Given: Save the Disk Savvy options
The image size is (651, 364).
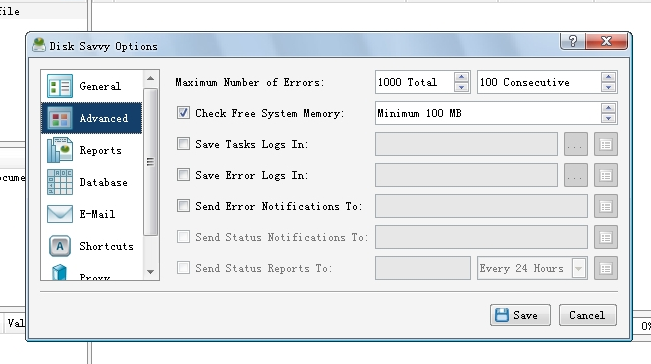Looking at the screenshot, I should [520, 315].
